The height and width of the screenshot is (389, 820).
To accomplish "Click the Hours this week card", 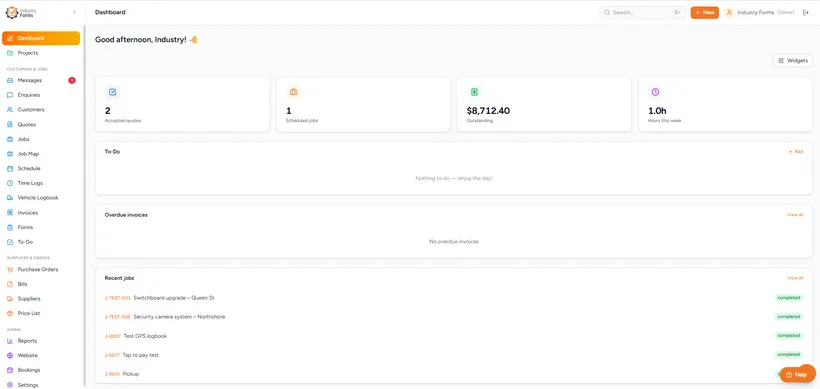I will [x=725, y=105].
